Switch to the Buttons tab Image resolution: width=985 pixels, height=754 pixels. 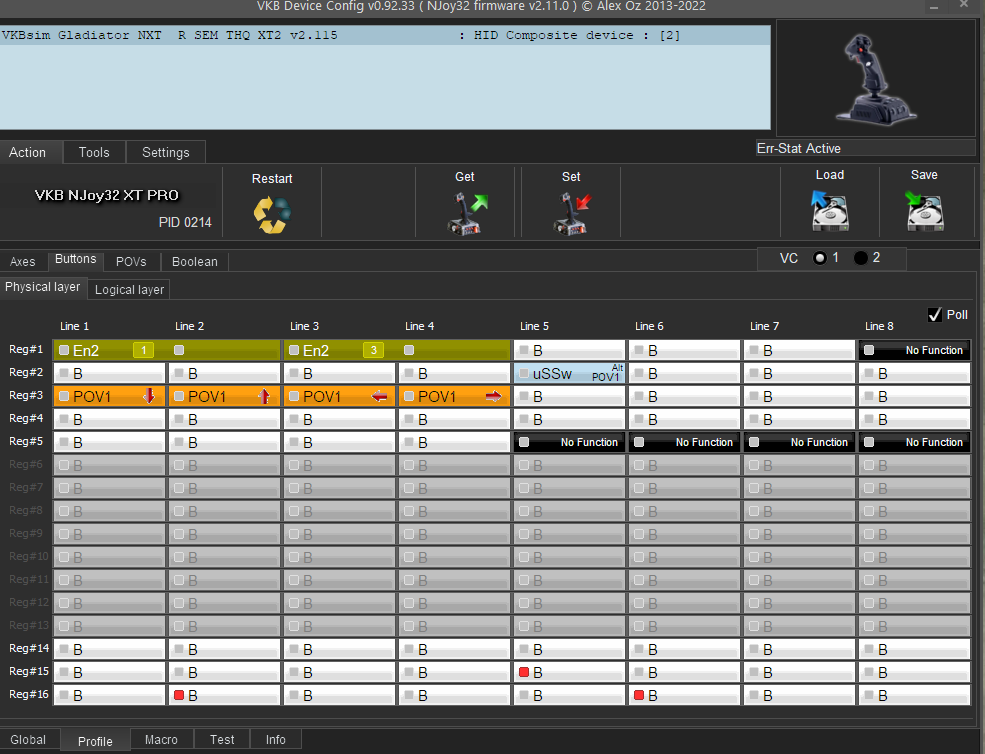click(75, 260)
